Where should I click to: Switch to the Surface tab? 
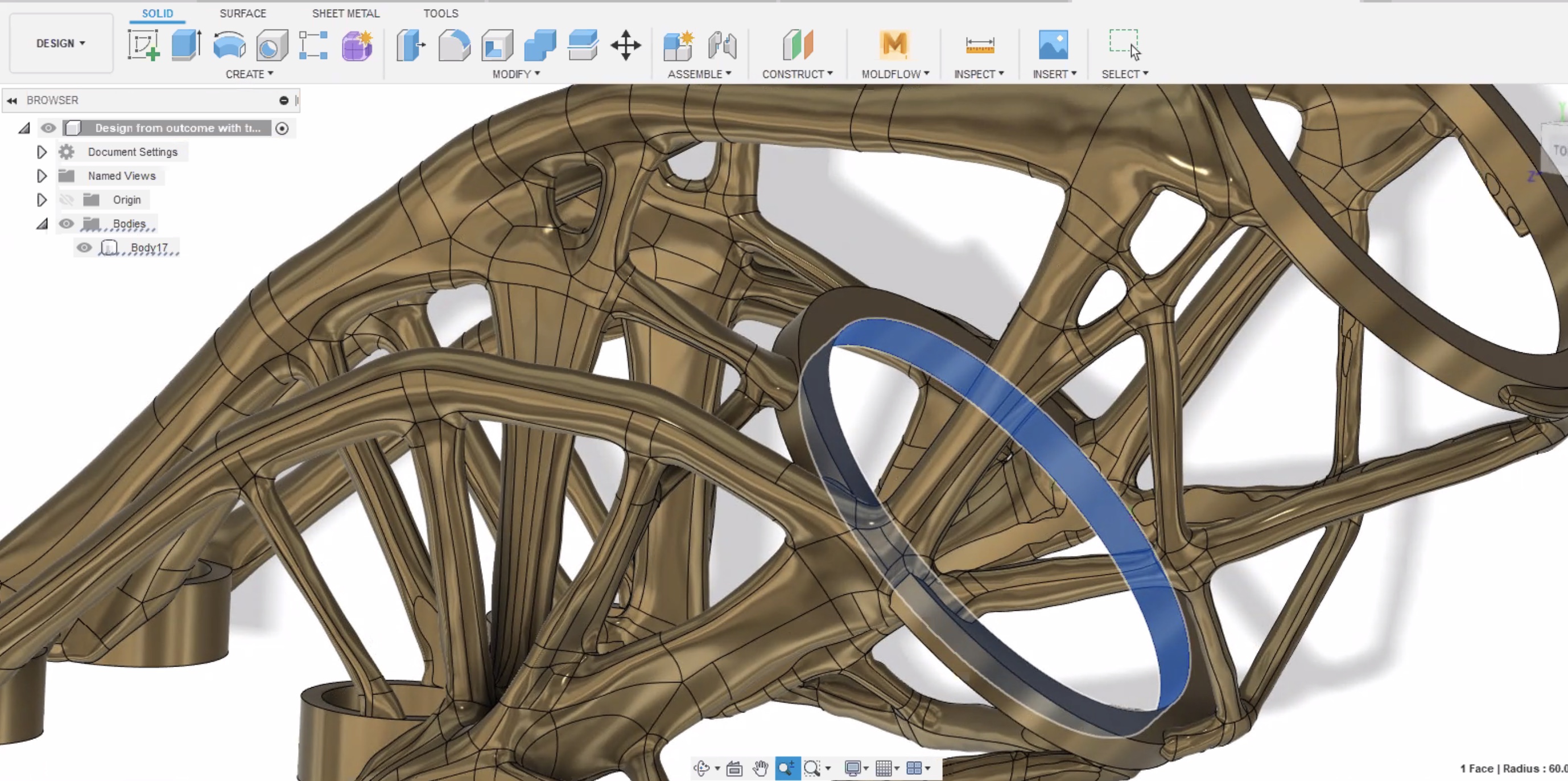pos(243,13)
